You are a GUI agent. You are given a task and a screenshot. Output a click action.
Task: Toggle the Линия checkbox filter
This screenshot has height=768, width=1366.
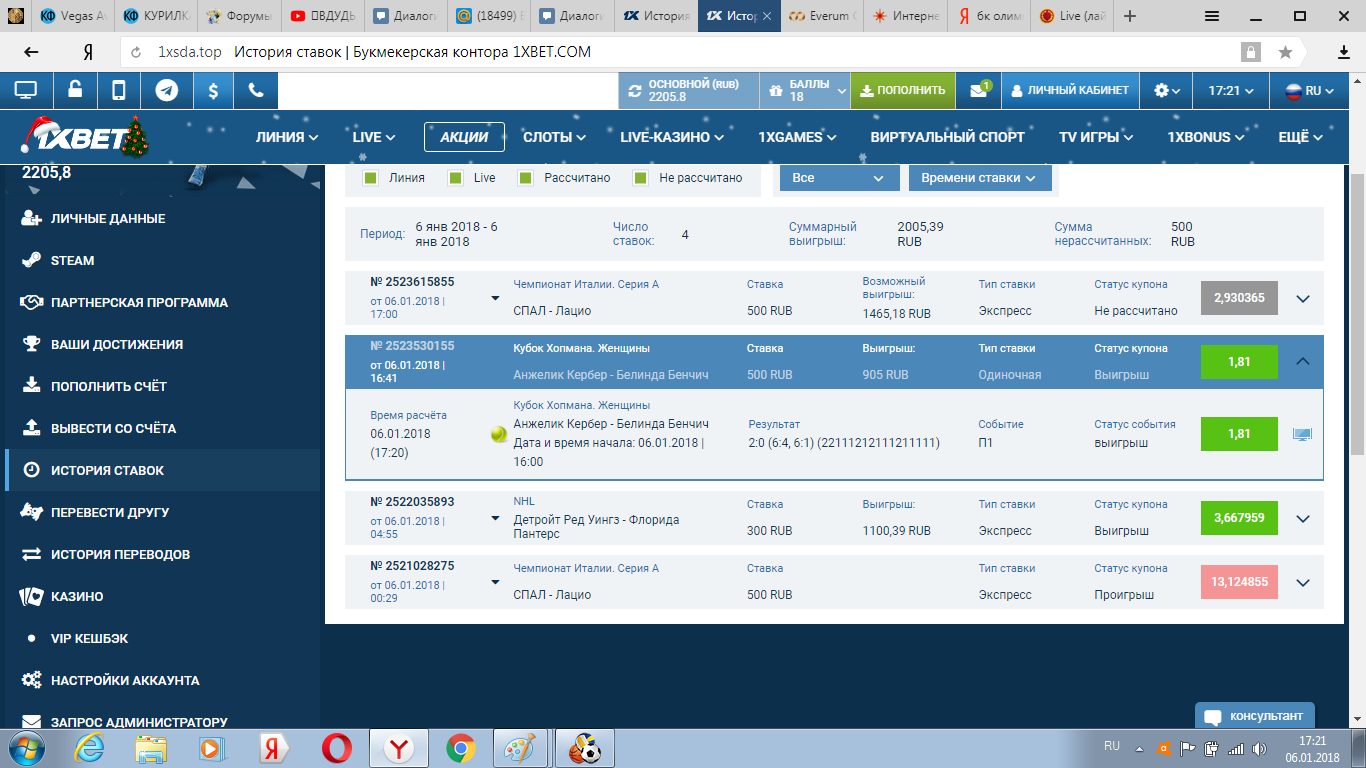point(370,178)
